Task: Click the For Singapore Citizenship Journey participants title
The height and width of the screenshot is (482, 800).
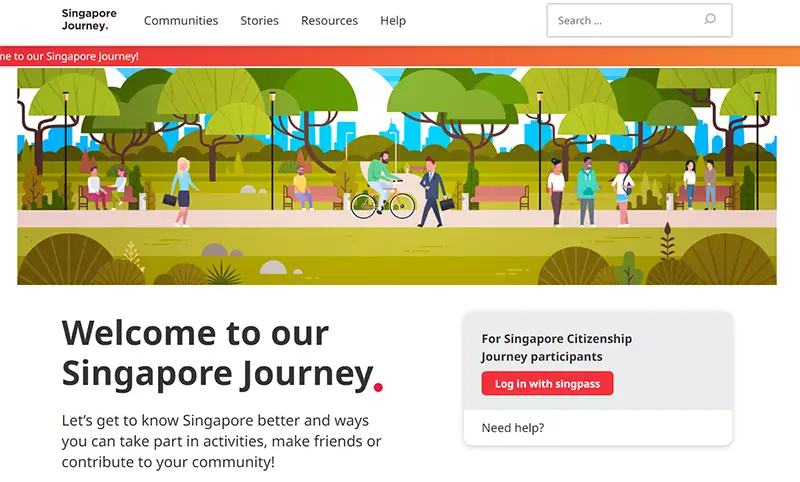Action: (x=557, y=347)
